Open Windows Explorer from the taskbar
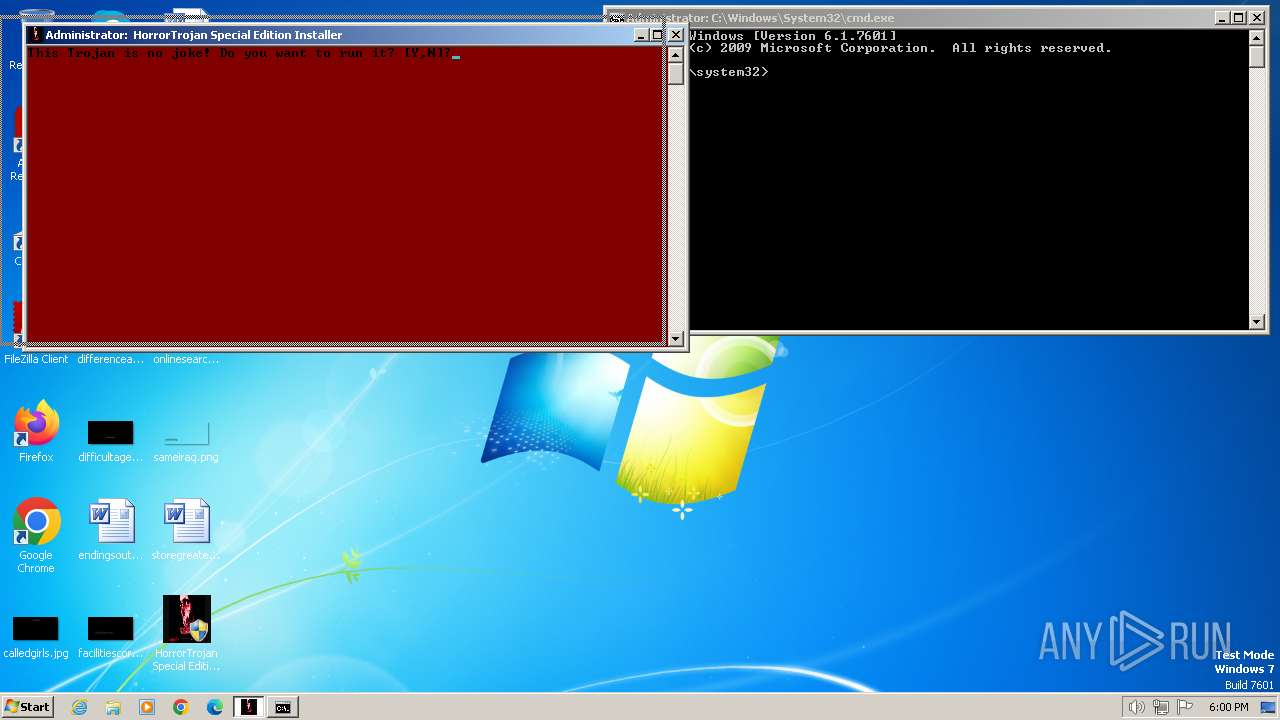 click(x=113, y=707)
